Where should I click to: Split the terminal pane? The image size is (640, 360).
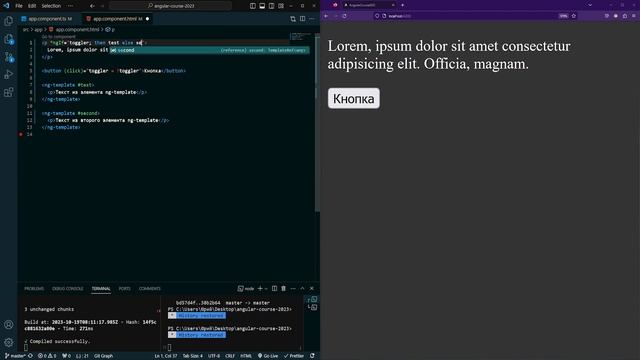274,289
